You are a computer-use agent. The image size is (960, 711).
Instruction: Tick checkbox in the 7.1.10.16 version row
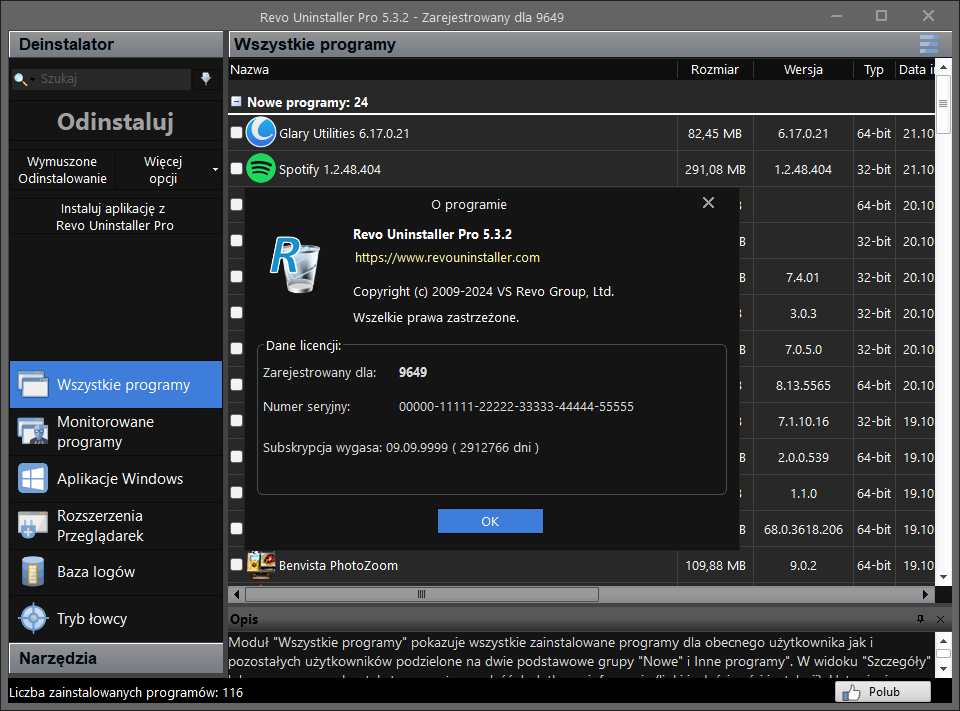(236, 421)
